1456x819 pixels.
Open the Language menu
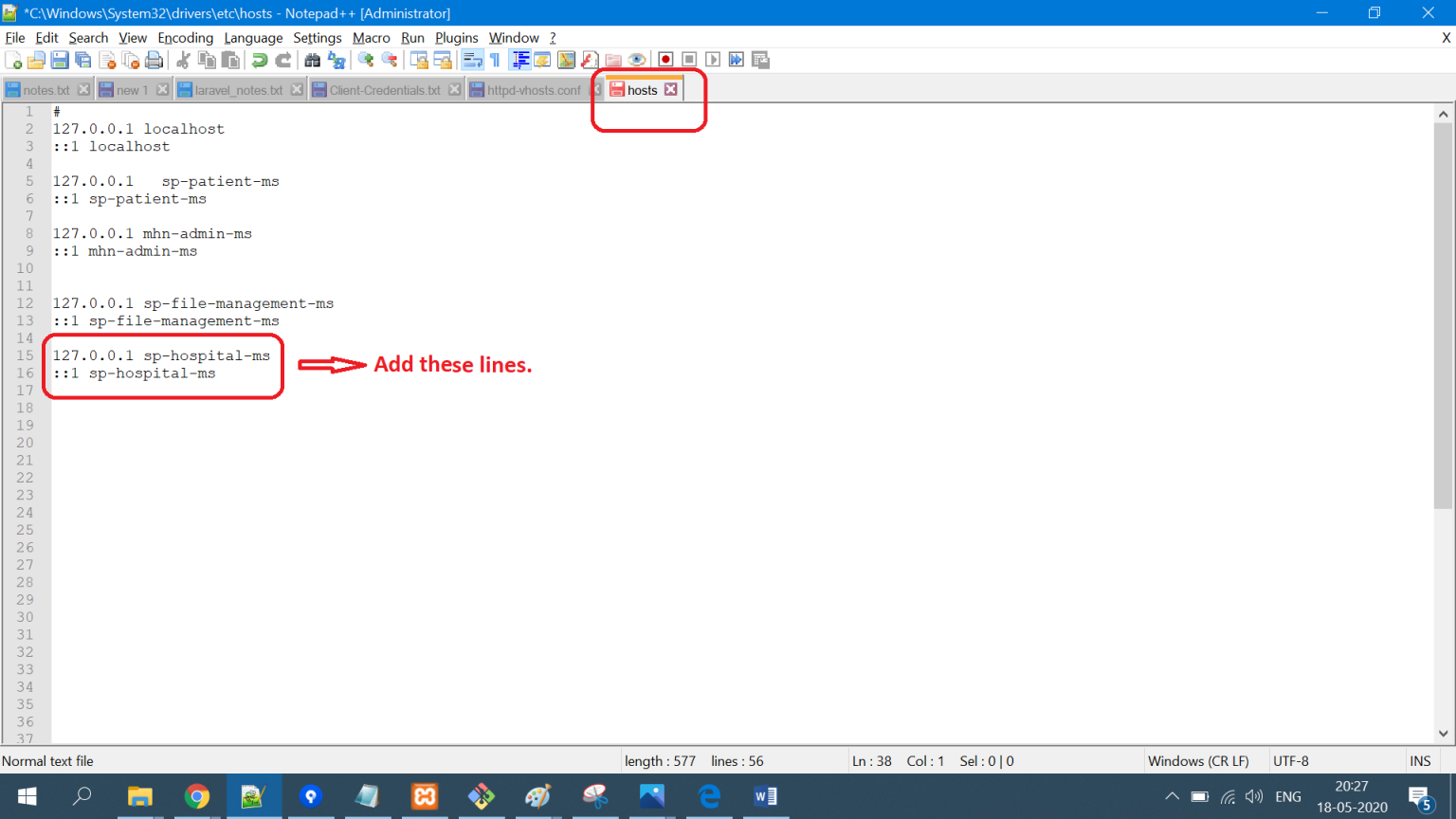tap(253, 38)
